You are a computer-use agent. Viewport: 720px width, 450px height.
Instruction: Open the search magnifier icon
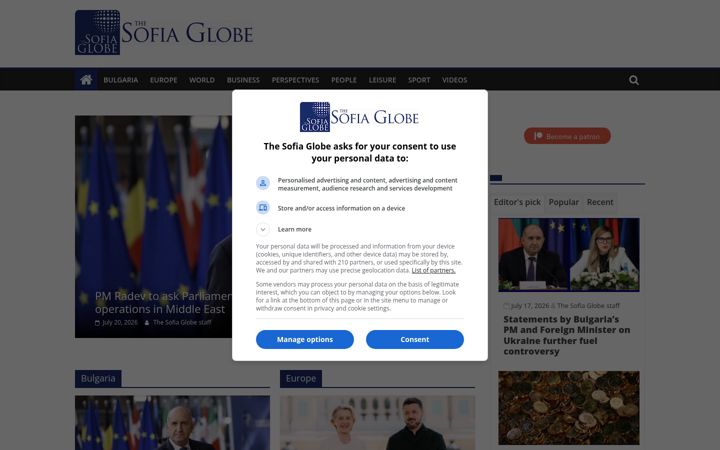pyautogui.click(x=634, y=80)
